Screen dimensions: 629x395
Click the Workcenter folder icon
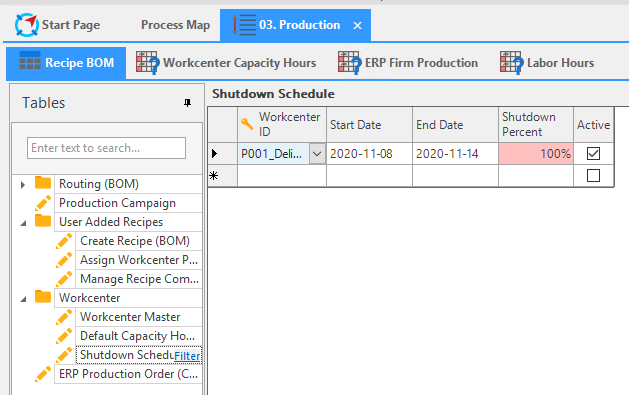43,297
